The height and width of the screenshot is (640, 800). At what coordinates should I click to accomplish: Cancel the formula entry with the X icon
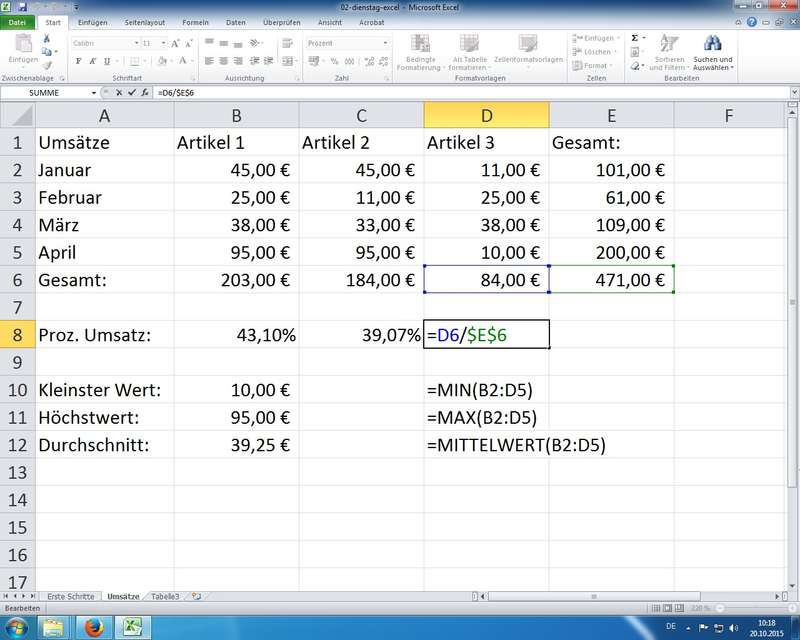(x=119, y=91)
